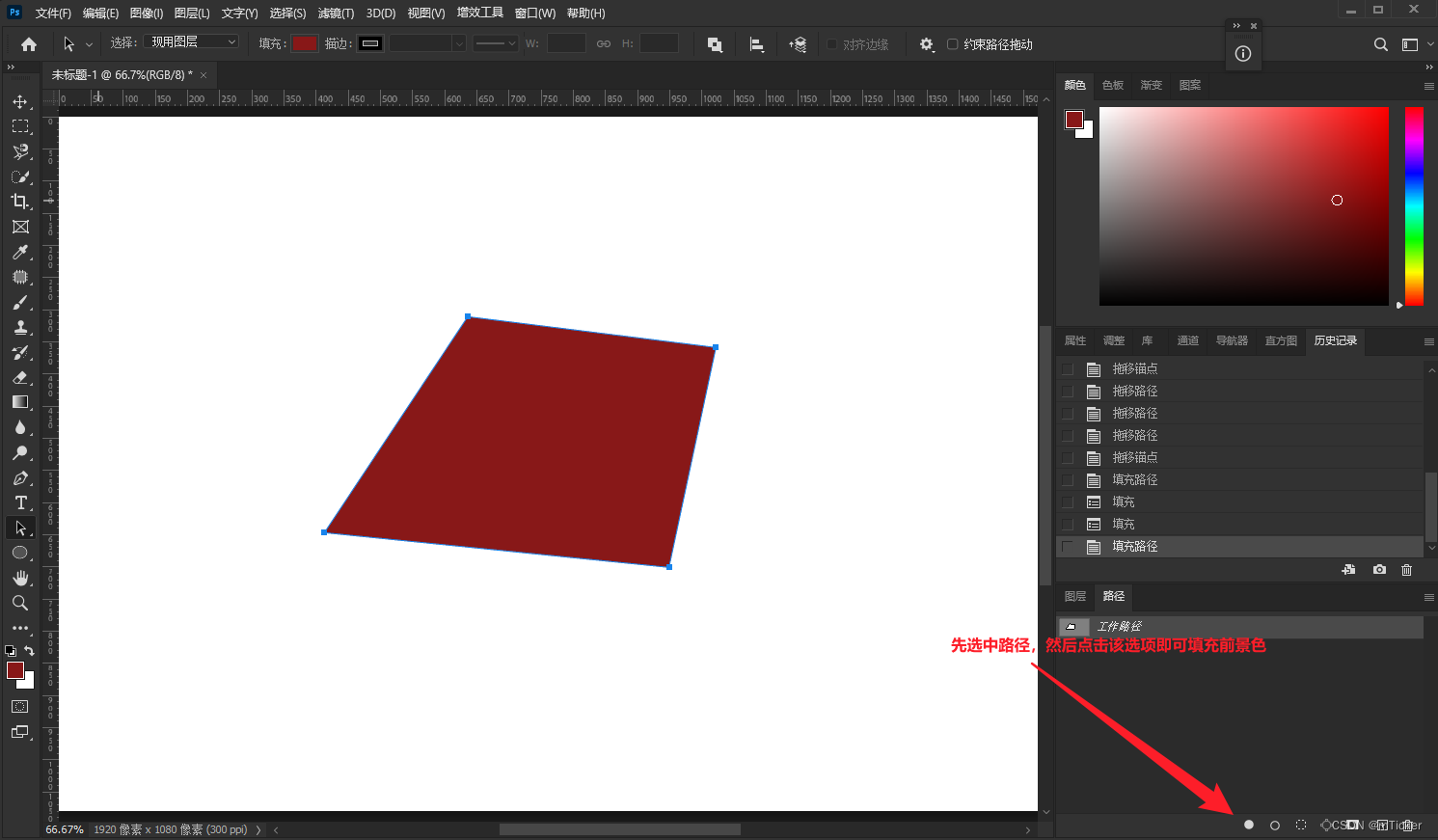Click the stroke swatch in options bar

click(370, 43)
